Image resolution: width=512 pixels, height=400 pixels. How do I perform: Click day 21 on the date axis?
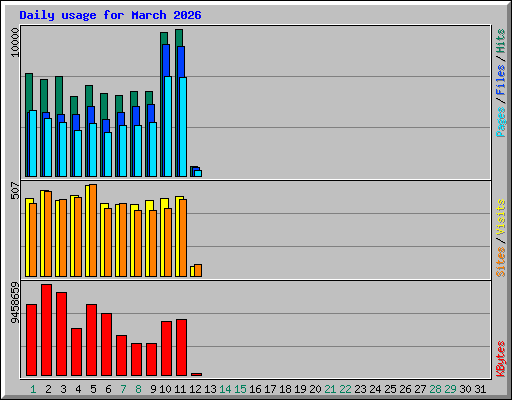pyautogui.click(x=330, y=389)
